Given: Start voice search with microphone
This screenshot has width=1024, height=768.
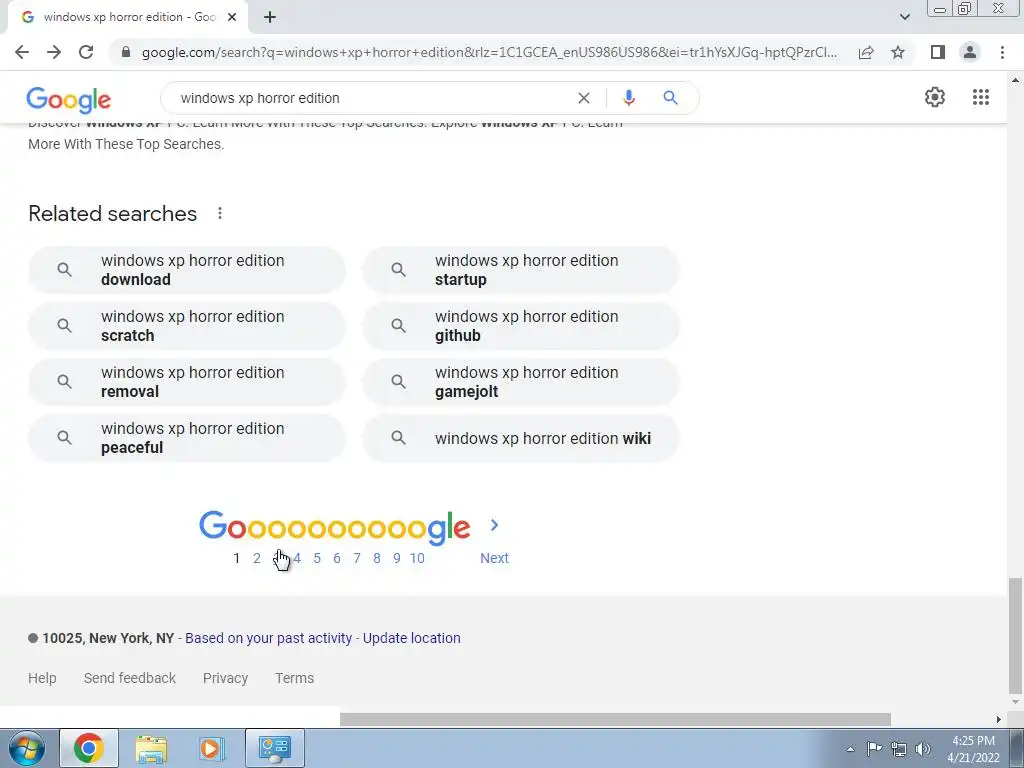Looking at the screenshot, I should pos(628,98).
